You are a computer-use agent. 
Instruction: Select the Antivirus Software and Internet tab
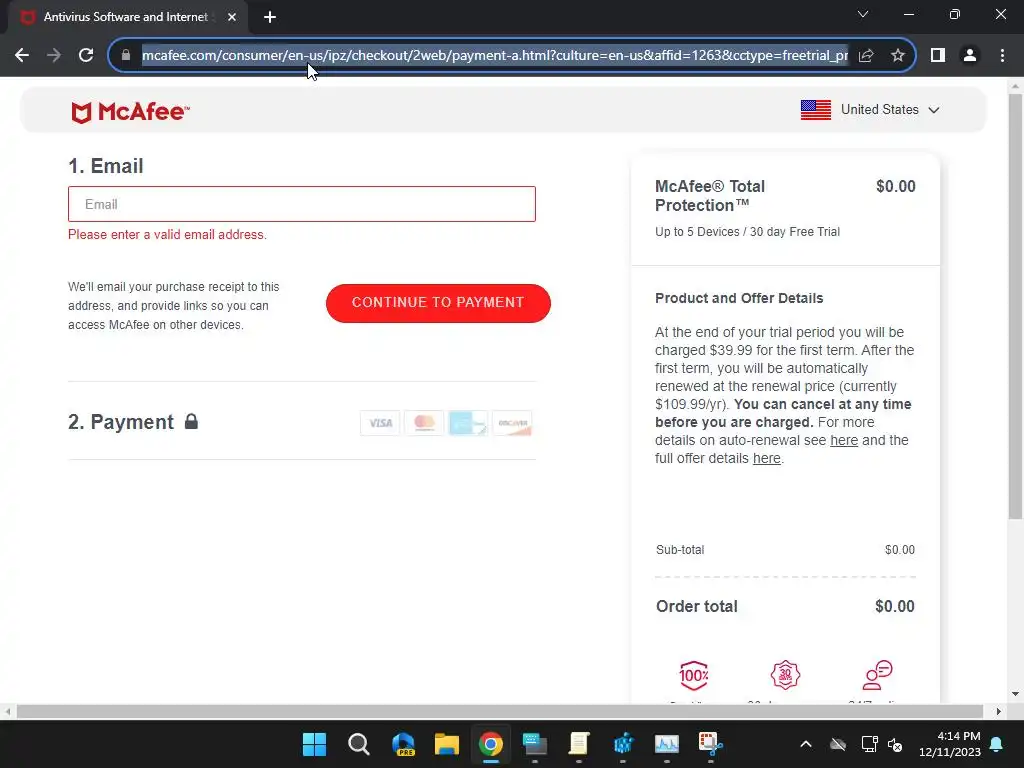[127, 17]
